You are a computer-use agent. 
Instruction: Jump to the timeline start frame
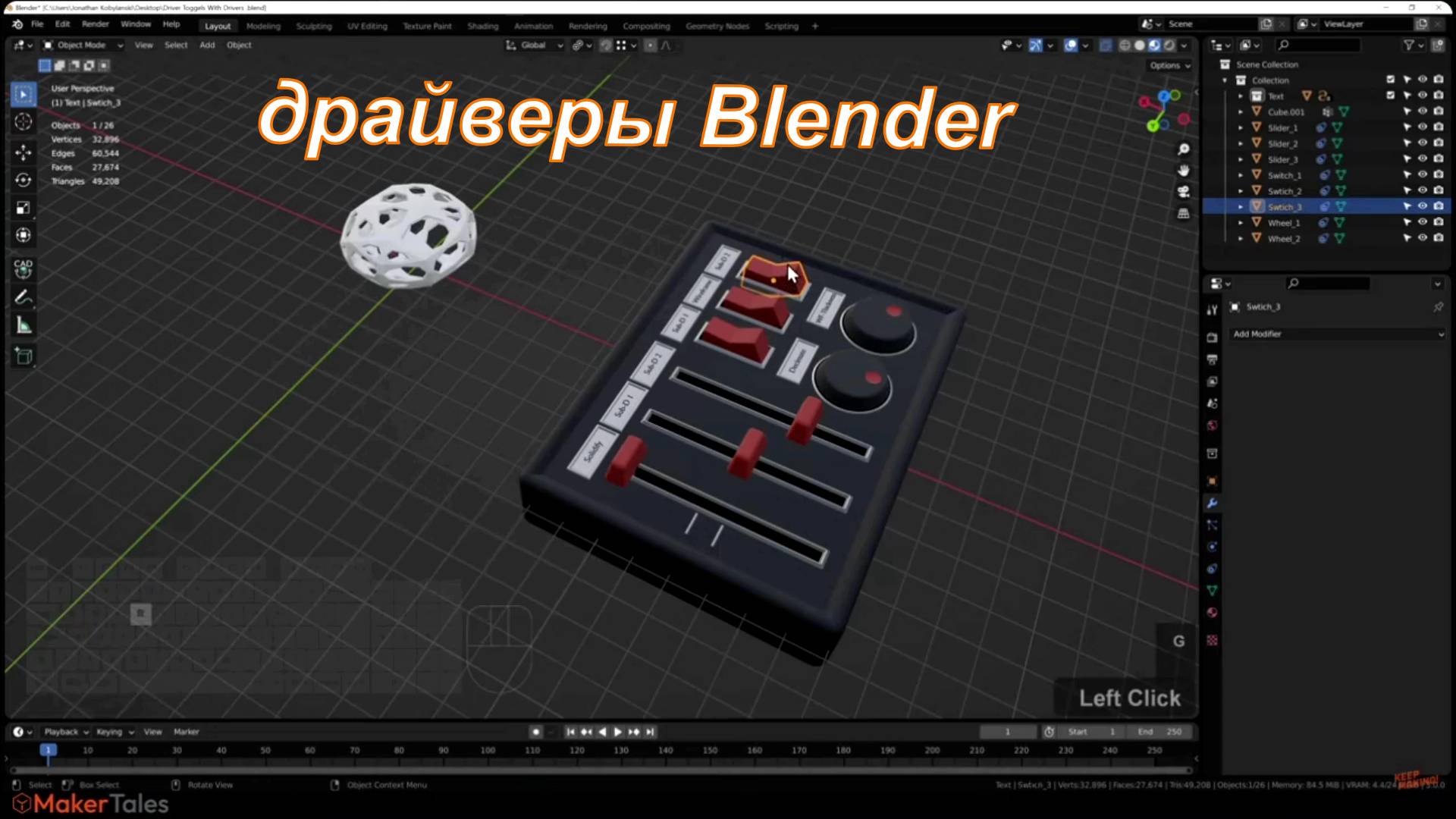(570, 732)
